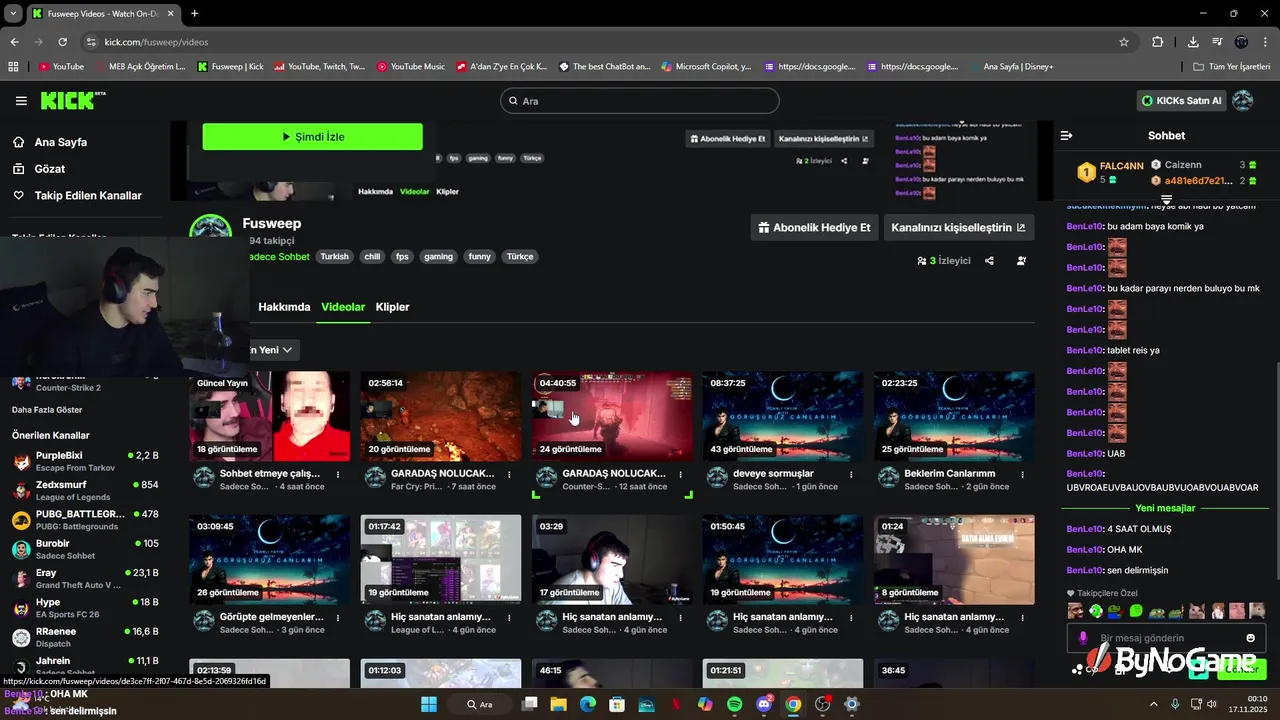Screen dimensions: 1280x720
Task: Go back in browser
Action: [14, 42]
